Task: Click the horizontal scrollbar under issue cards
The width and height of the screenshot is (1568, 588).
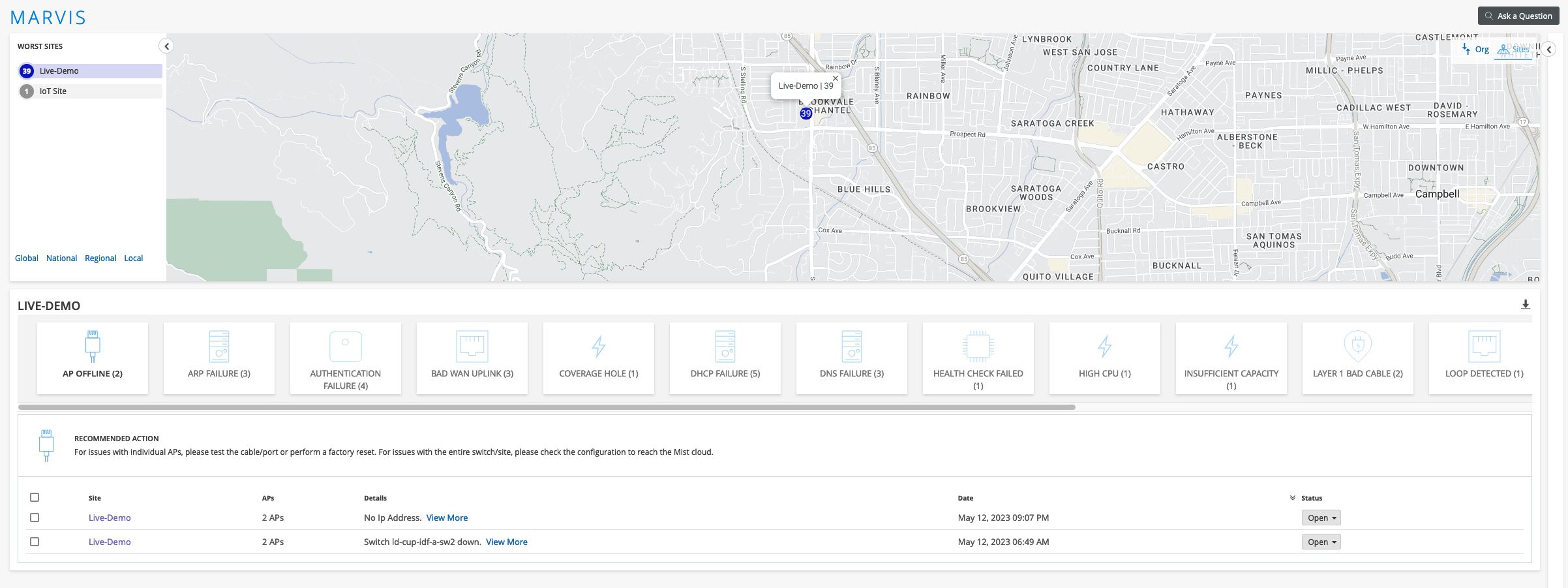Action: pyautogui.click(x=547, y=407)
